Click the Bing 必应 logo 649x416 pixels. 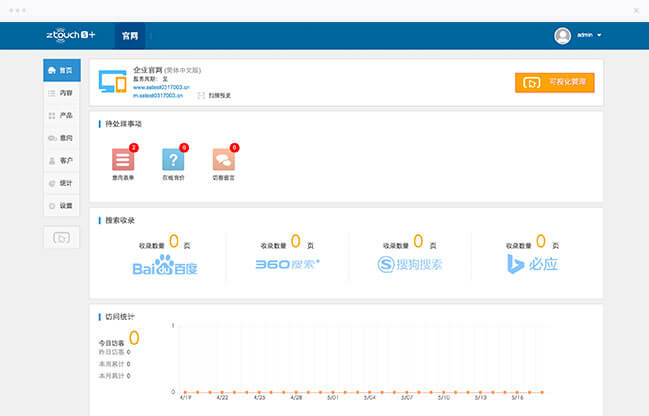[532, 265]
